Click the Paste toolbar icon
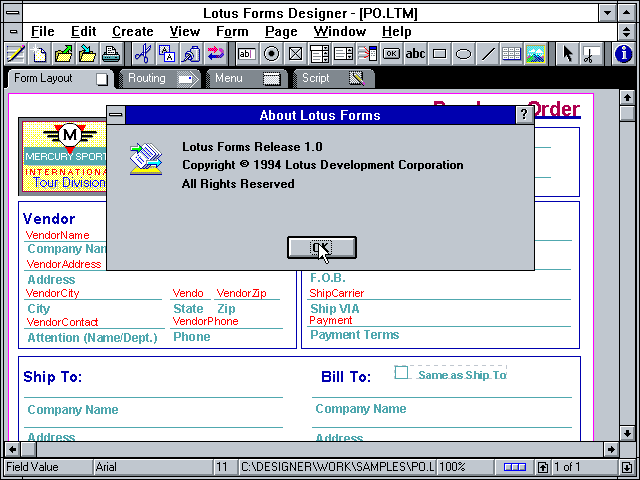This screenshot has height=480, width=640. (x=191, y=54)
